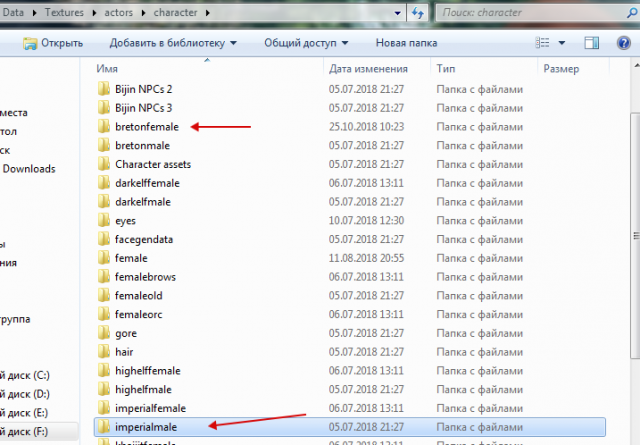Expand the view options dropdown arrow

coord(563,43)
